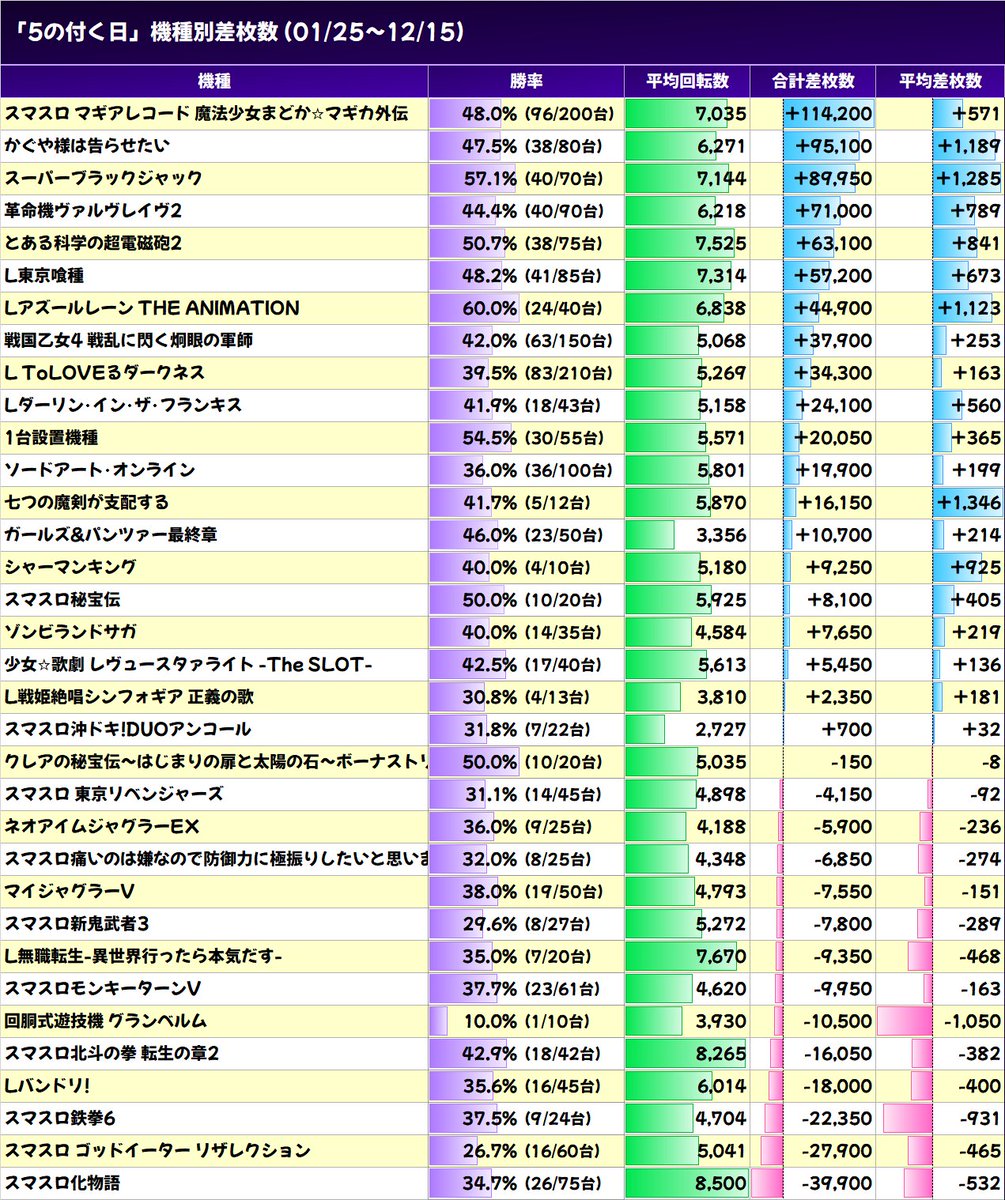Viewport: 1005px width, 1200px height.
Task: Click the ネオアイムジャグラーEX machine name
Action: click(x=102, y=827)
